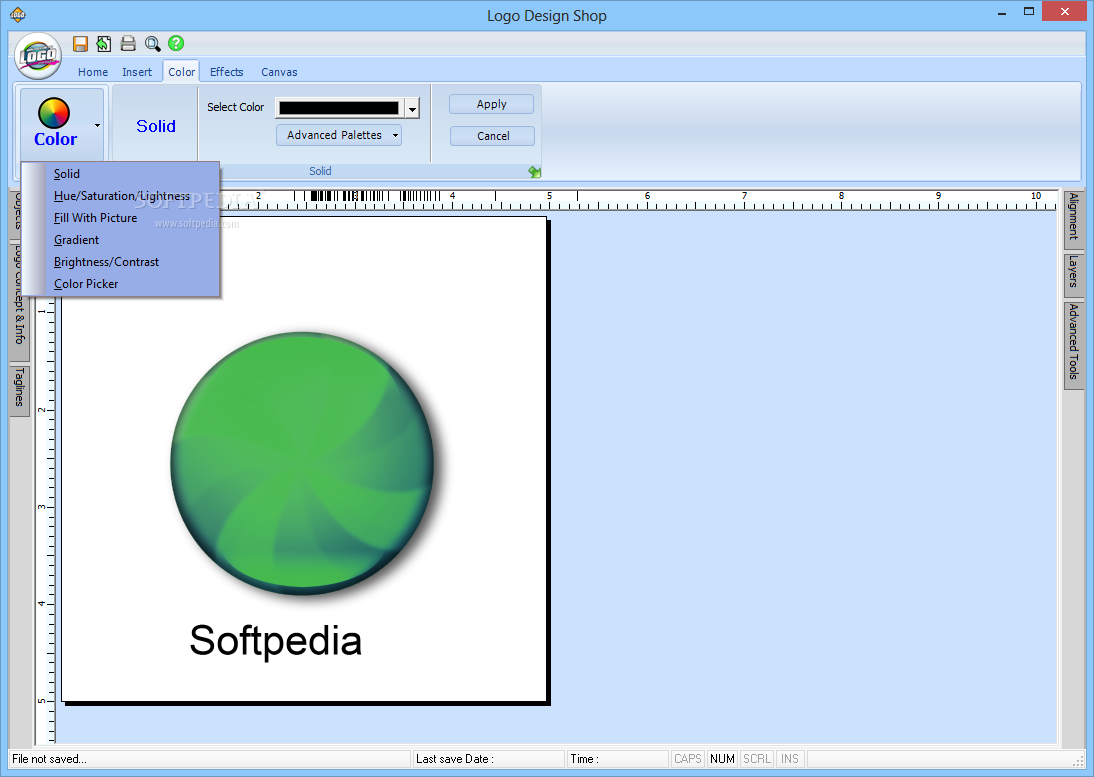This screenshot has height=777, width=1094.
Task: Switch to the Home ribbon tab
Action: pos(93,72)
